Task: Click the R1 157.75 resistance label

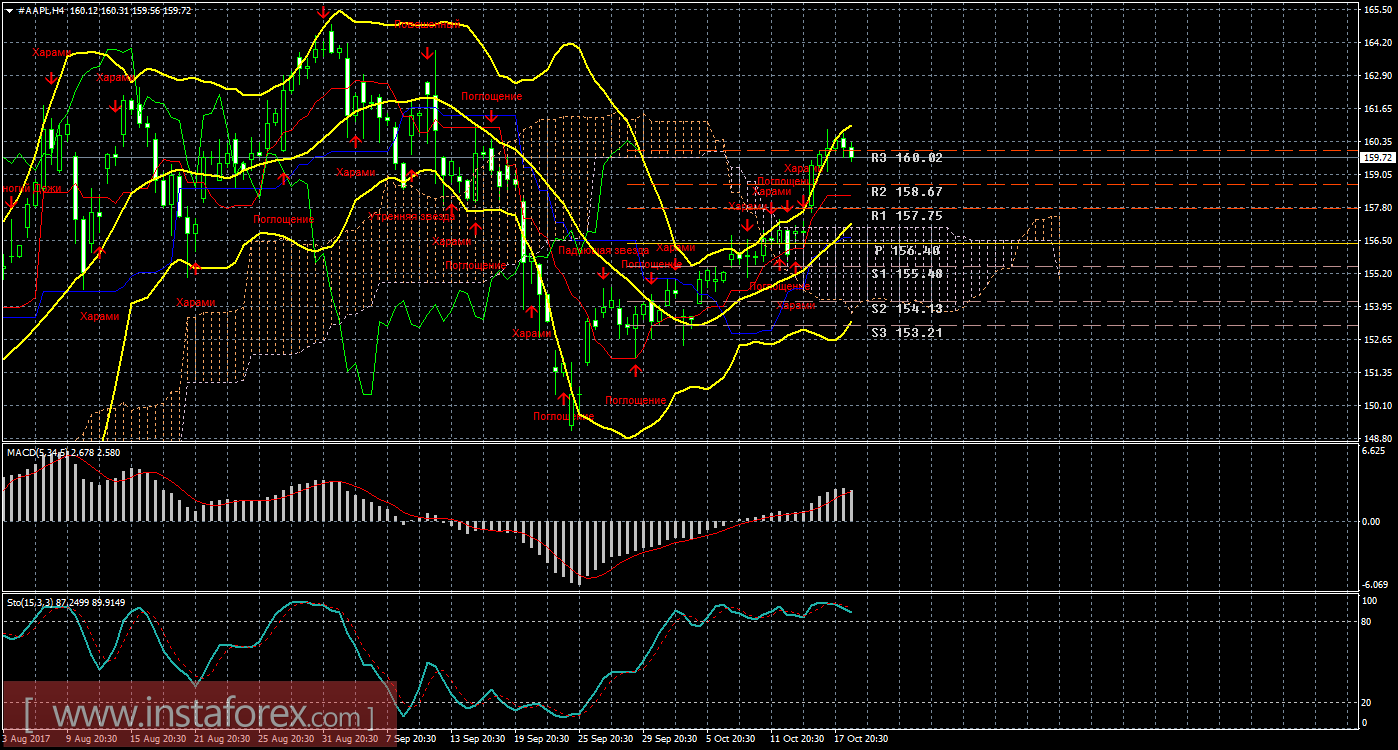Action: 906,215
